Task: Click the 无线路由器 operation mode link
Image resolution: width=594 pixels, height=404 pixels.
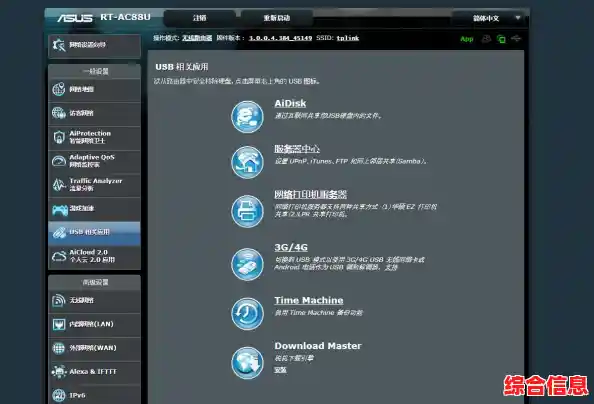Action: click(197, 38)
